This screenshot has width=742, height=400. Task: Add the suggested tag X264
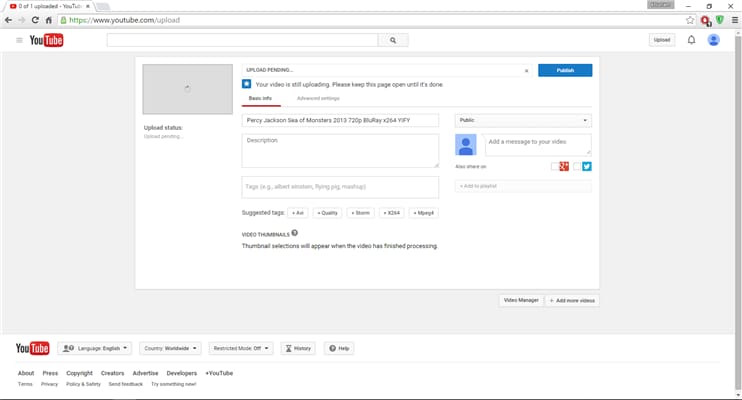(x=391, y=213)
